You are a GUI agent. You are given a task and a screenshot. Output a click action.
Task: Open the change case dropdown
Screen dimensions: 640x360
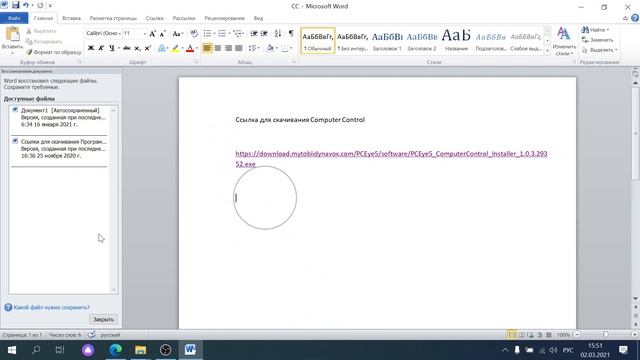(x=178, y=34)
